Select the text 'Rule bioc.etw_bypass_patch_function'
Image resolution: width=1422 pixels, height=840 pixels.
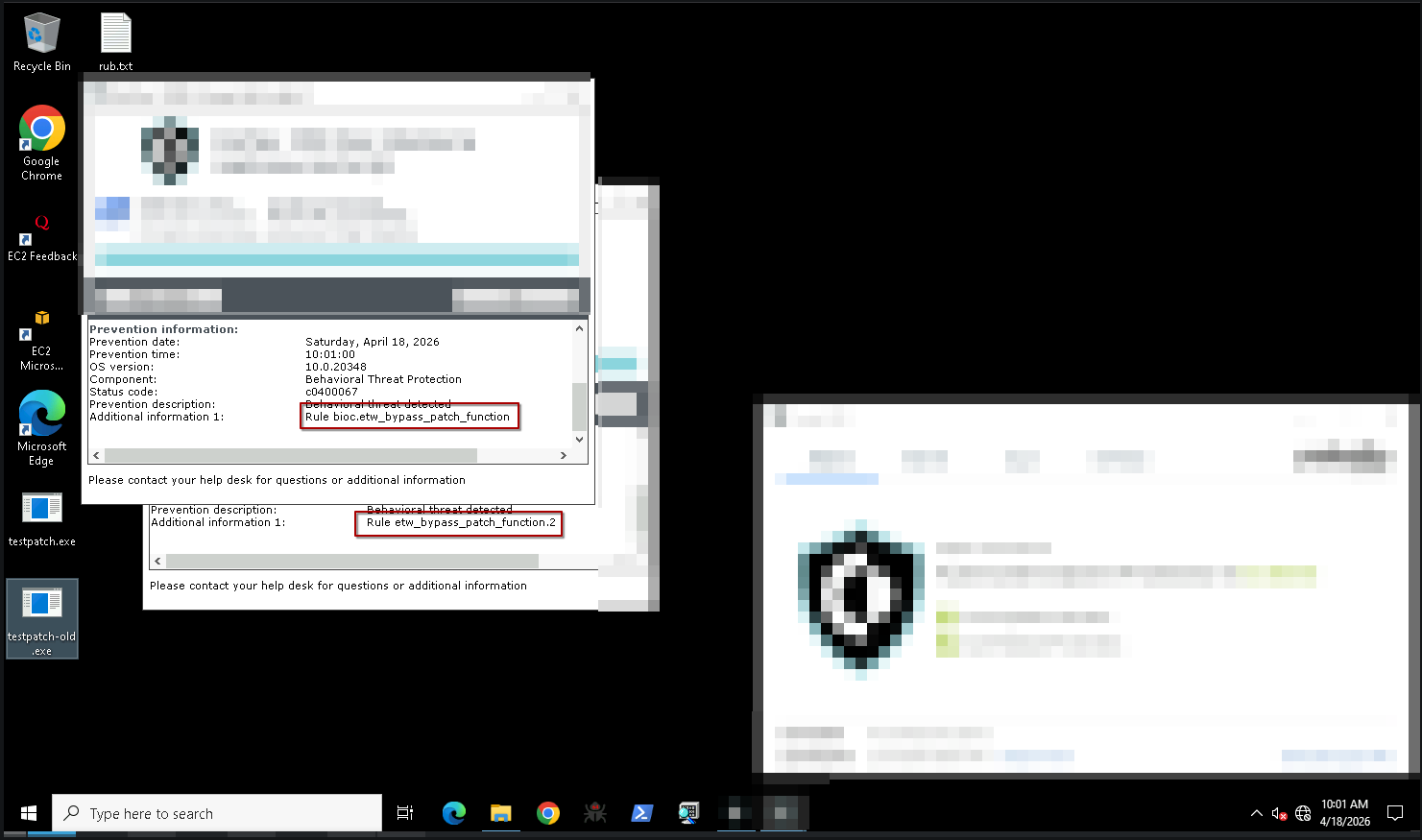pos(407,417)
